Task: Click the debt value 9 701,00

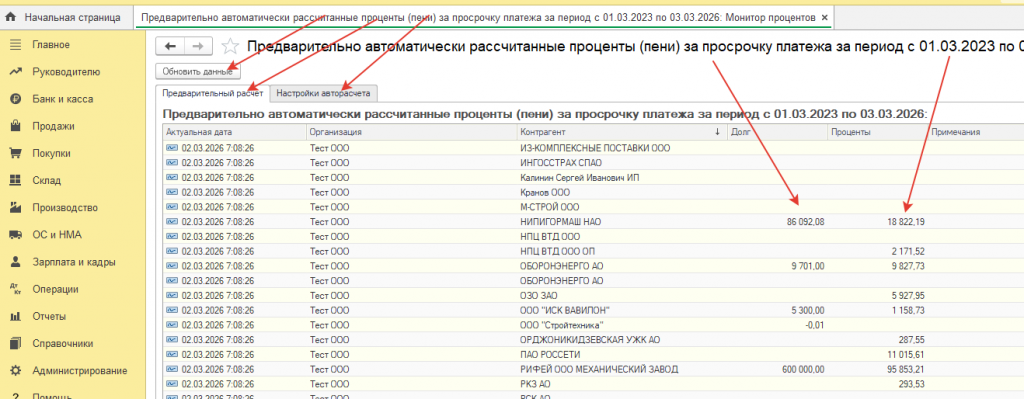Action: [808, 266]
